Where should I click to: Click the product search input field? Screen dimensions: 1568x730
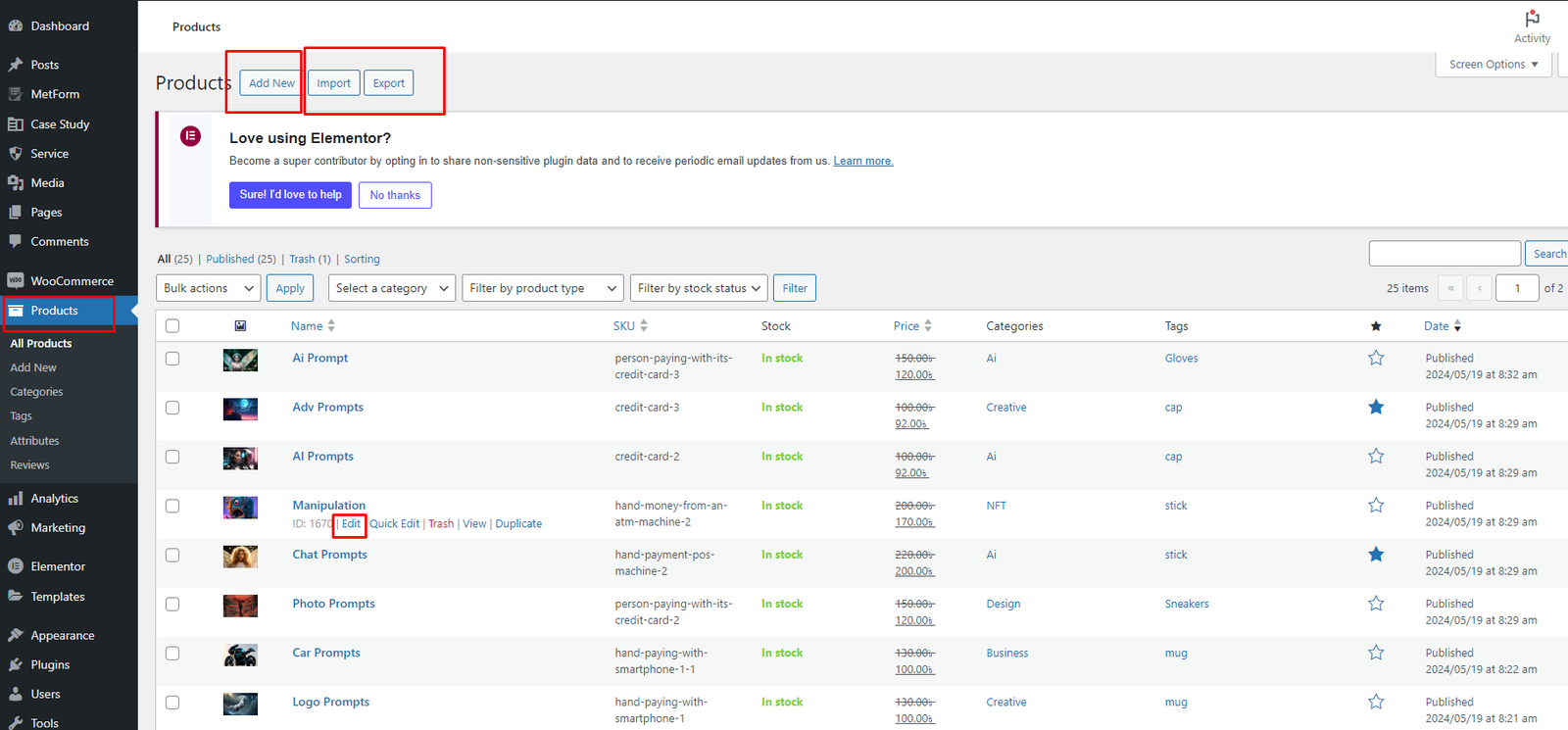[1444, 254]
